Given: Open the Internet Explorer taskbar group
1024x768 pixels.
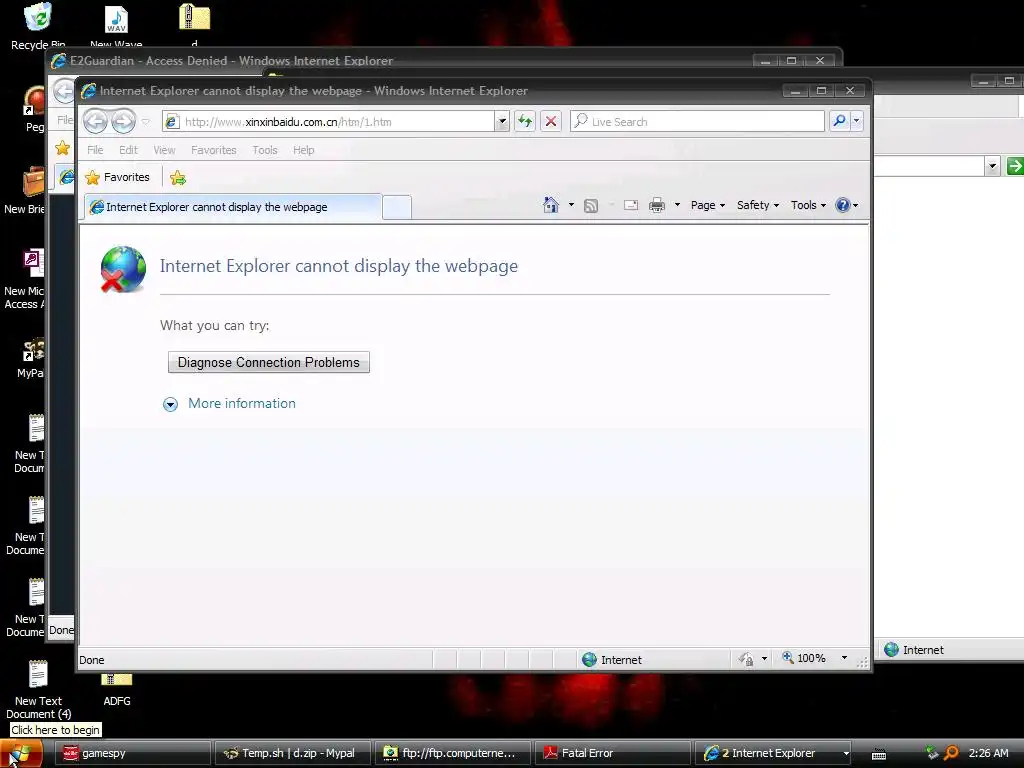Looking at the screenshot, I should click(x=774, y=753).
